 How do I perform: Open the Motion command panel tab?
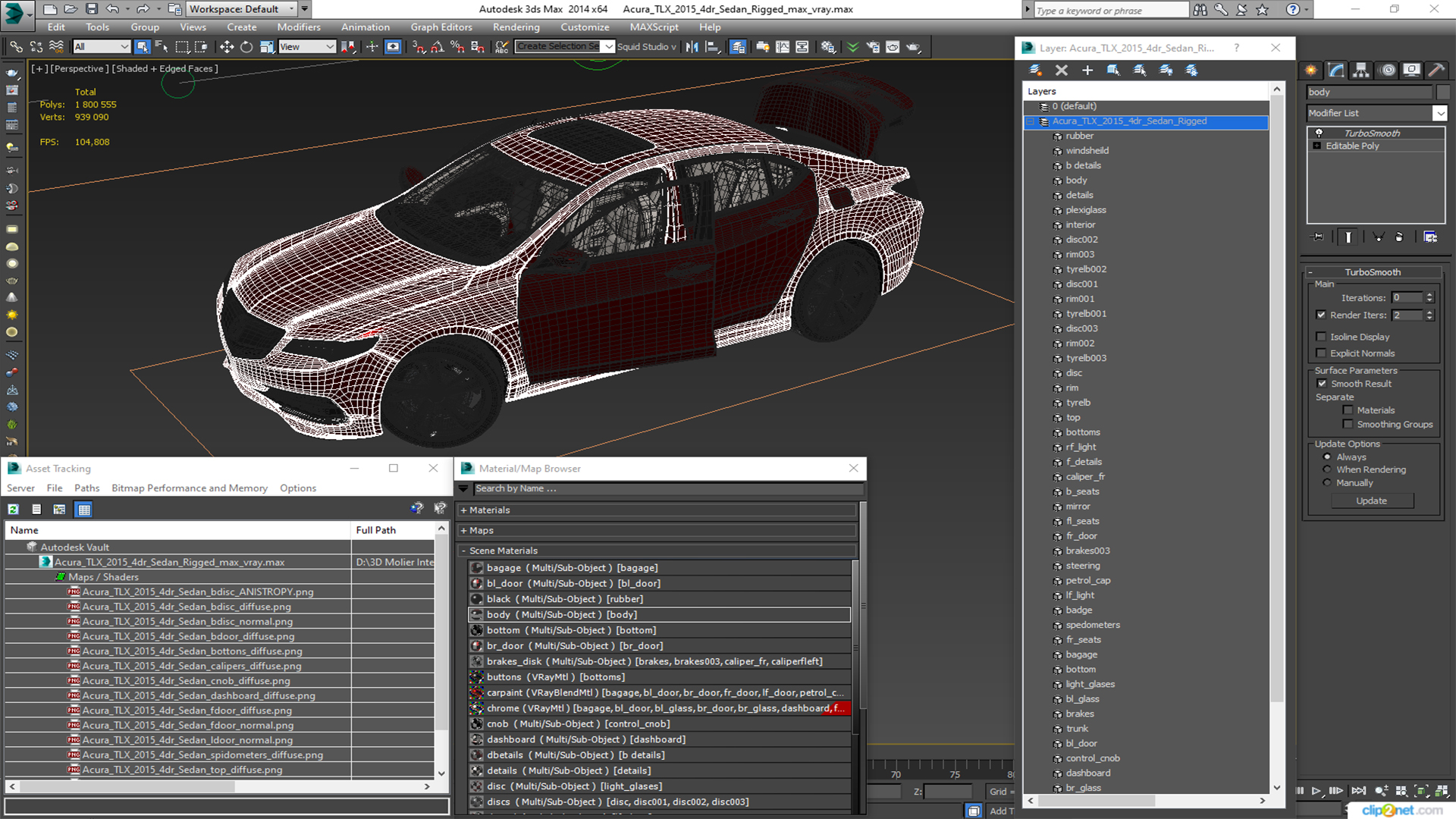click(1387, 71)
